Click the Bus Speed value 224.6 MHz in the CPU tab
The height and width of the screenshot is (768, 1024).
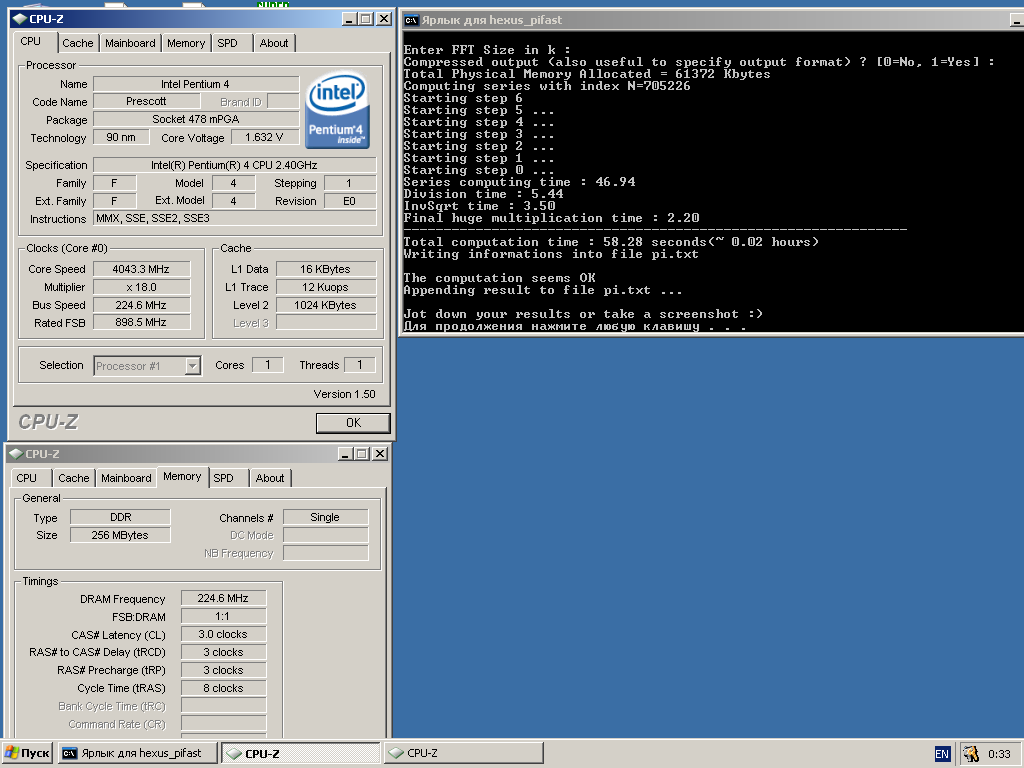141,305
